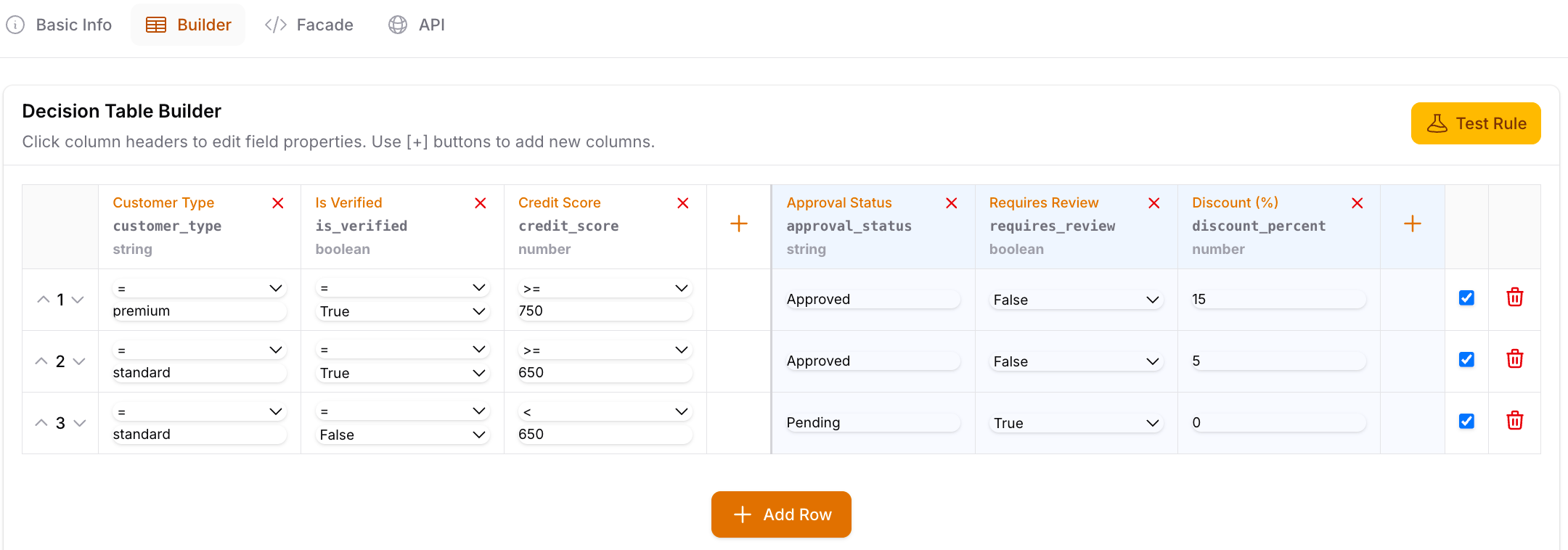The height and width of the screenshot is (550, 1568).
Task: Move row 3 down
Action: tap(79, 423)
